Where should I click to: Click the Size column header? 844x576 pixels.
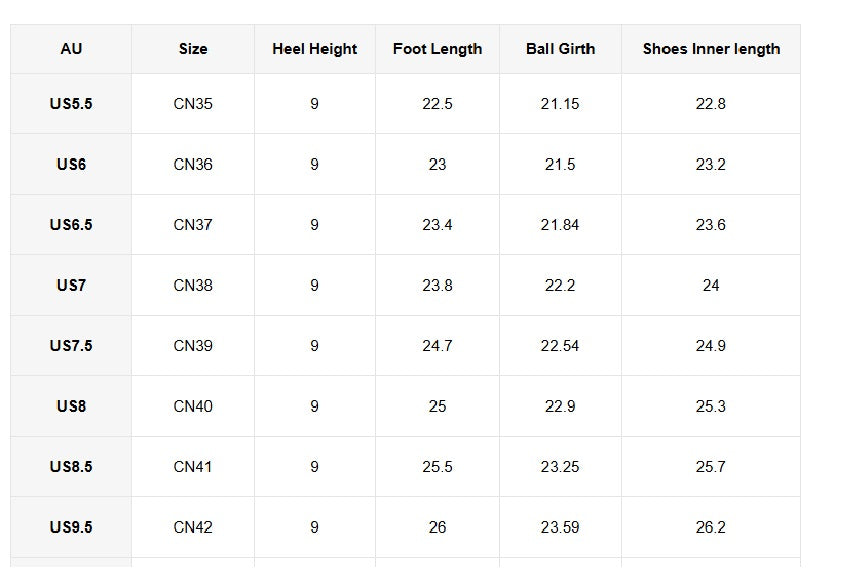193,49
